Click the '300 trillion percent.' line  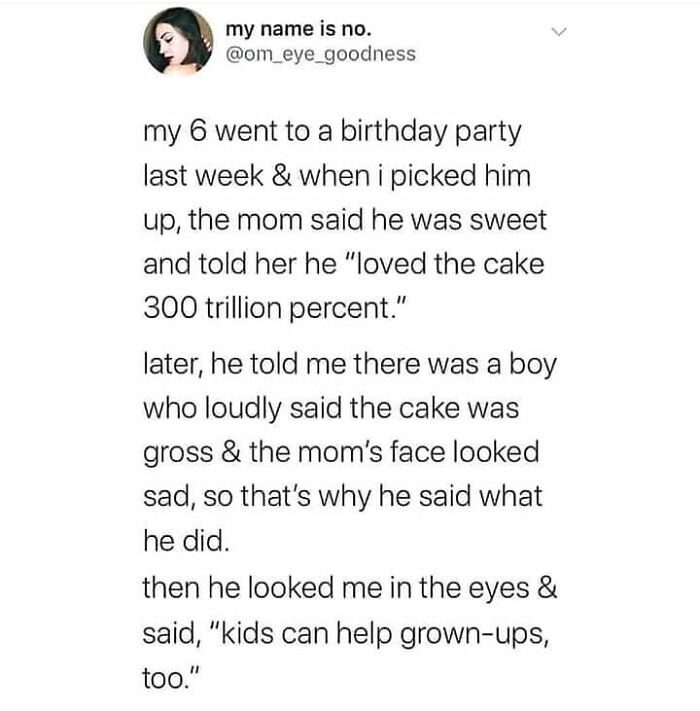(x=272, y=309)
